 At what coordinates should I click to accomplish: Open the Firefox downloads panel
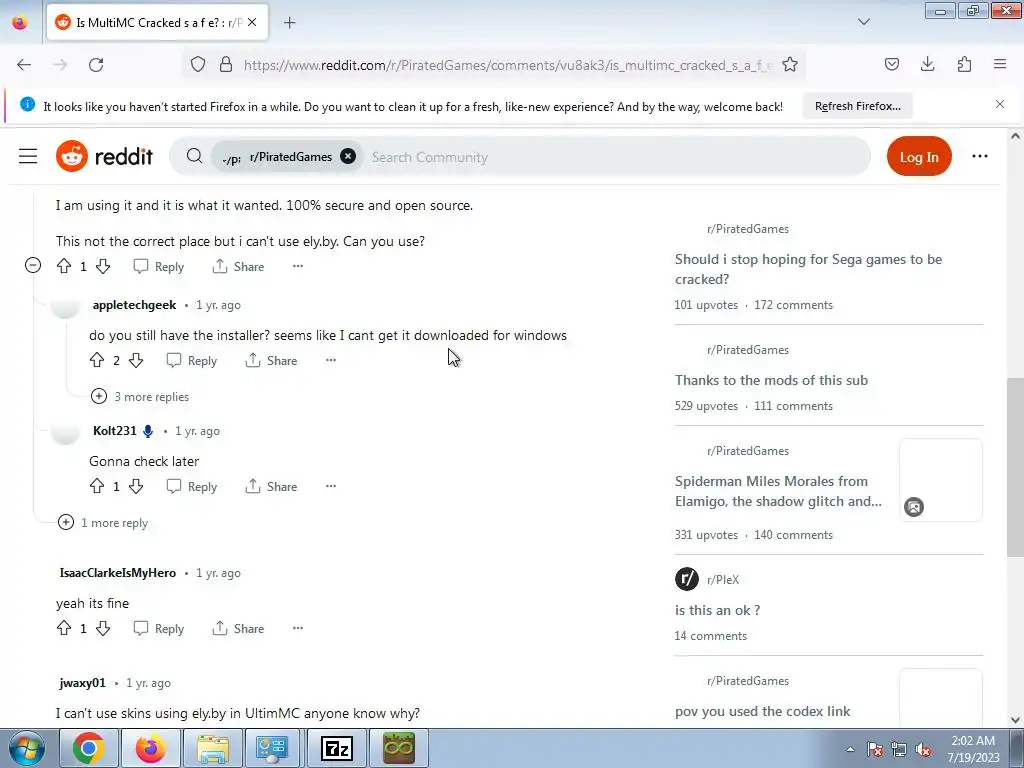[927, 64]
